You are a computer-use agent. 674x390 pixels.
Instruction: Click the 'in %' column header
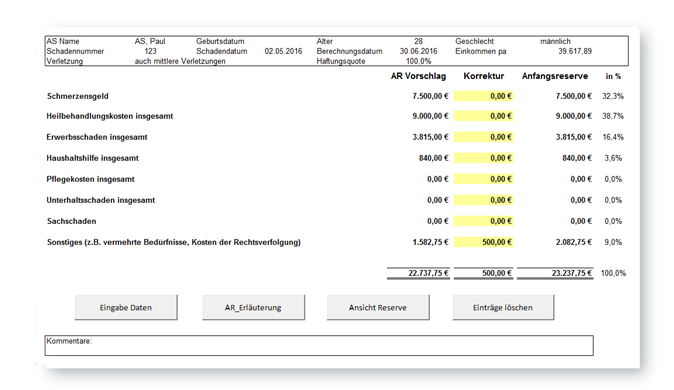(613, 76)
